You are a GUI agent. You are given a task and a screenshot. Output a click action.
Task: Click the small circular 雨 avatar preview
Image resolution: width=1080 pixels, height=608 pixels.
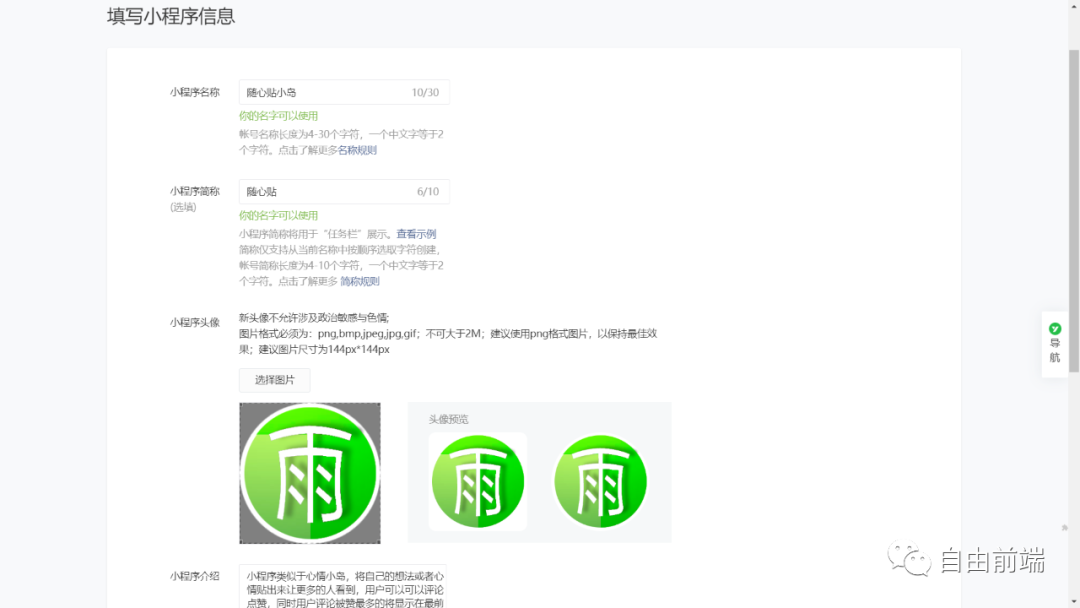click(477, 480)
